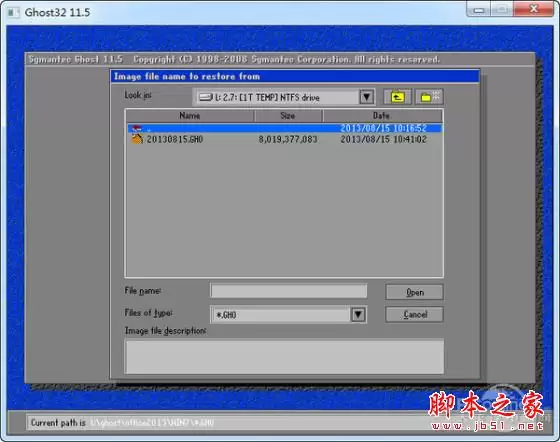Image resolution: width=560 pixels, height=442 pixels.
Task: Click the 20130815.GHO file icon
Action: point(138,139)
